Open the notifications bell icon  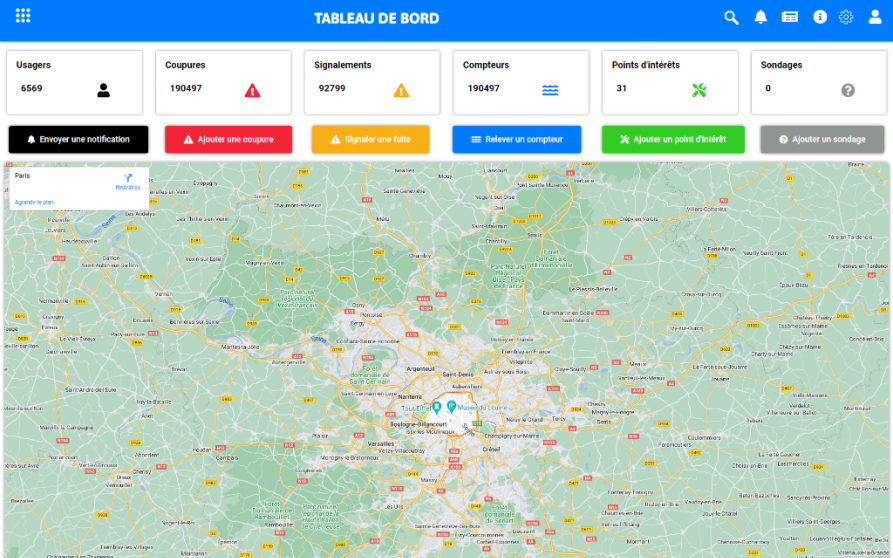(x=760, y=17)
